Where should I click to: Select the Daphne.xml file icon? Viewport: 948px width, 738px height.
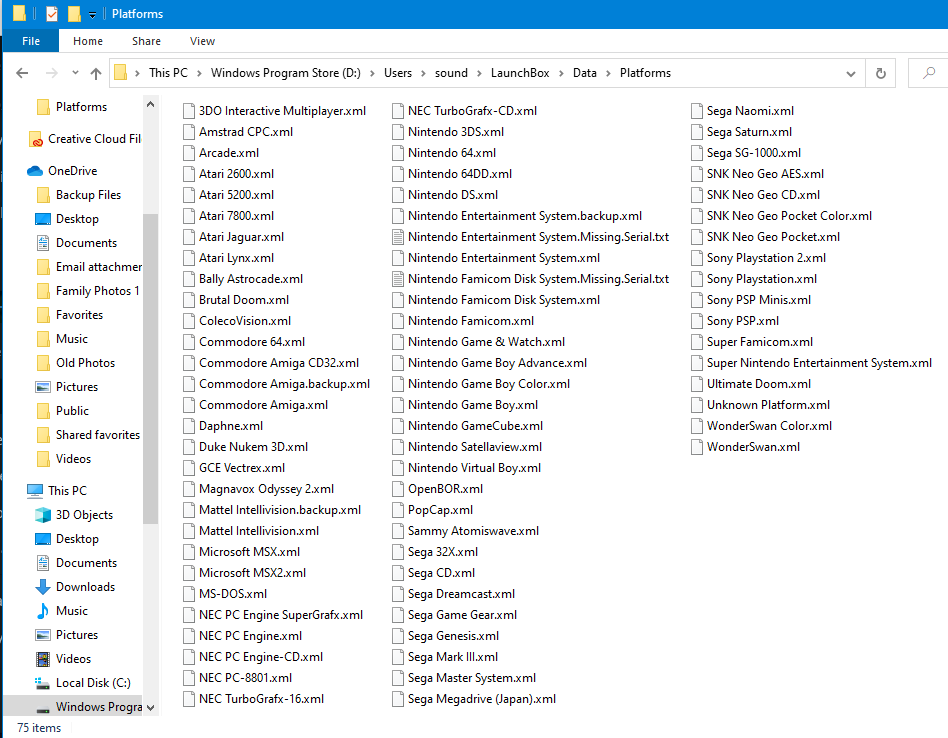189,426
